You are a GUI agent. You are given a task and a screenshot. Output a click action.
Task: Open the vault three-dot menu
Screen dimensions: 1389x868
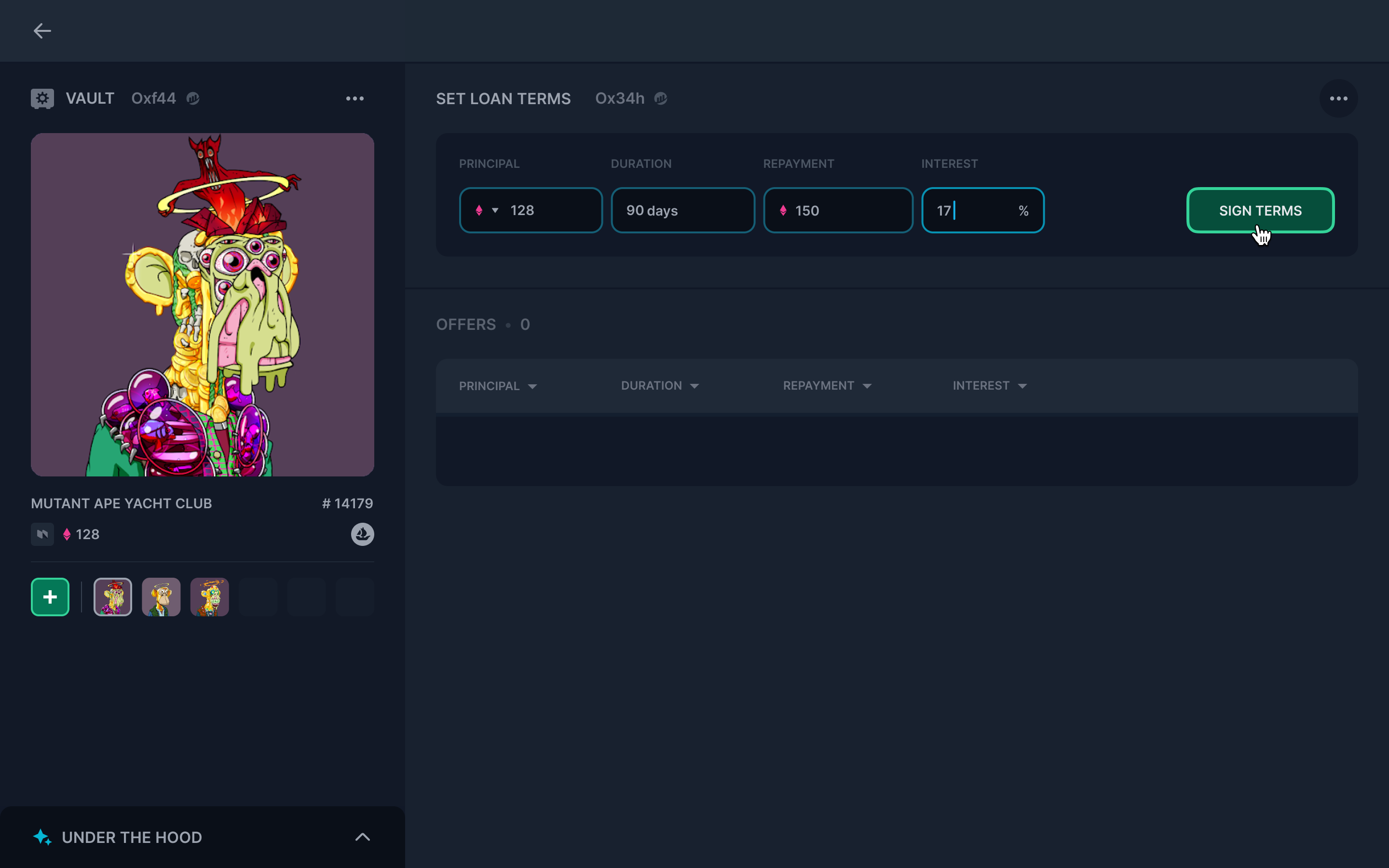[354, 99]
